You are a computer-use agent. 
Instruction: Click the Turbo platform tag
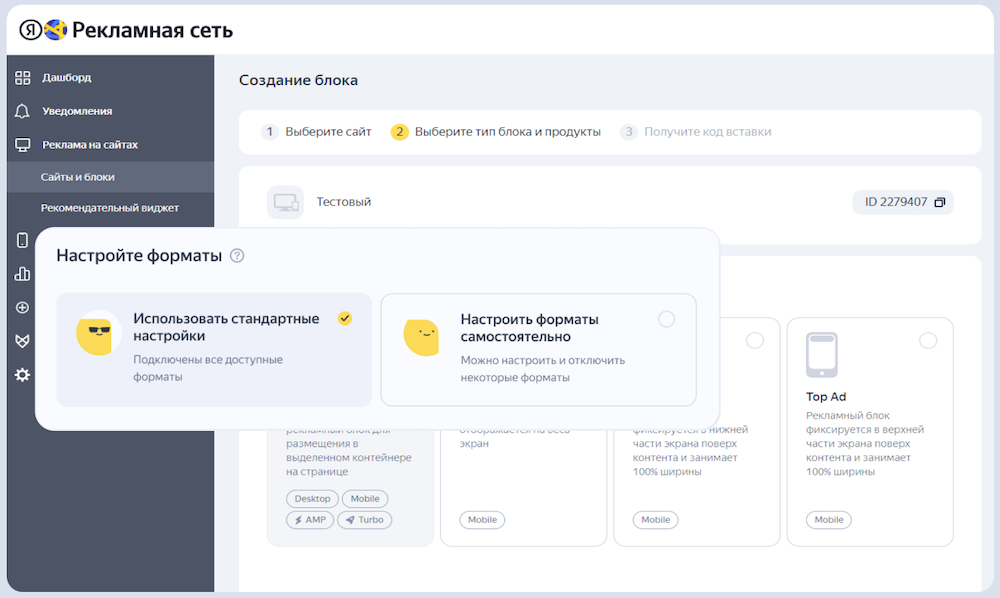(x=365, y=520)
